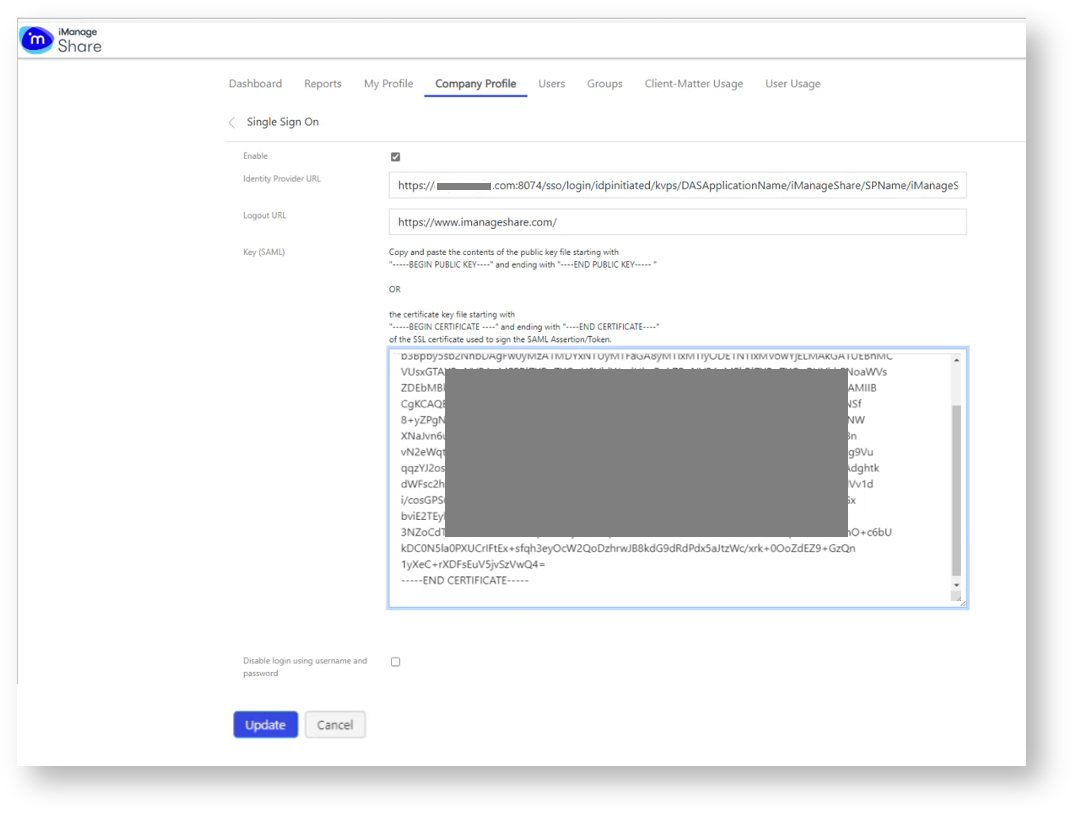Click into the Identity Provider URL field
1074x814 pixels.
(677, 186)
